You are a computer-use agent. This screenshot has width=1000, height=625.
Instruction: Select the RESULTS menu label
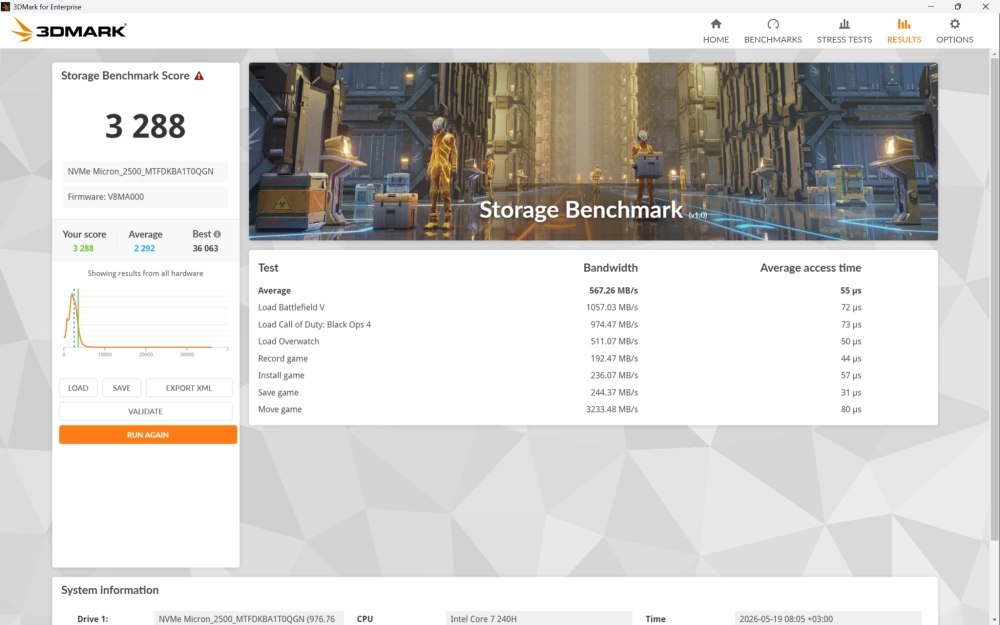coord(904,40)
